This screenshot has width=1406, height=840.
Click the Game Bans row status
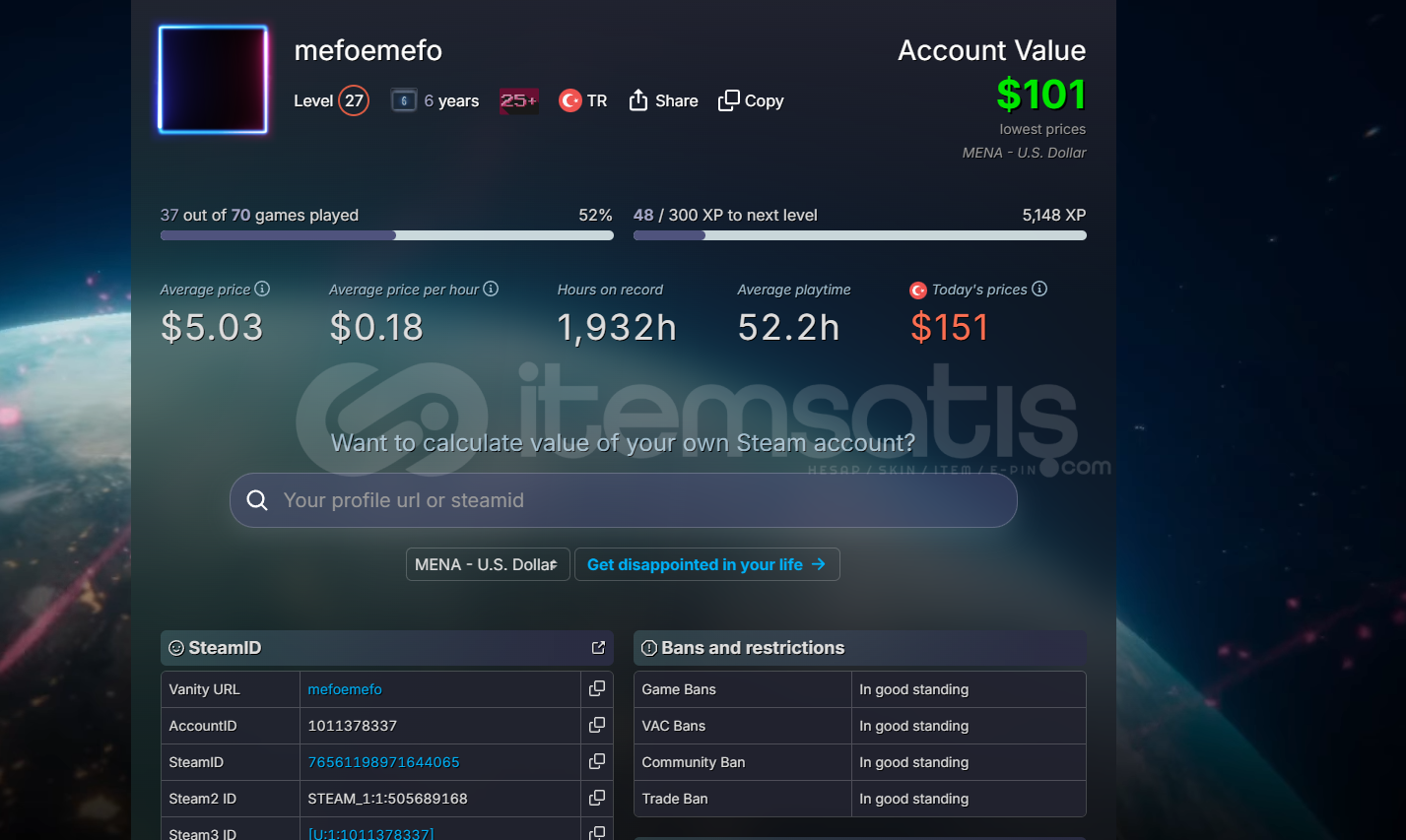click(x=914, y=689)
